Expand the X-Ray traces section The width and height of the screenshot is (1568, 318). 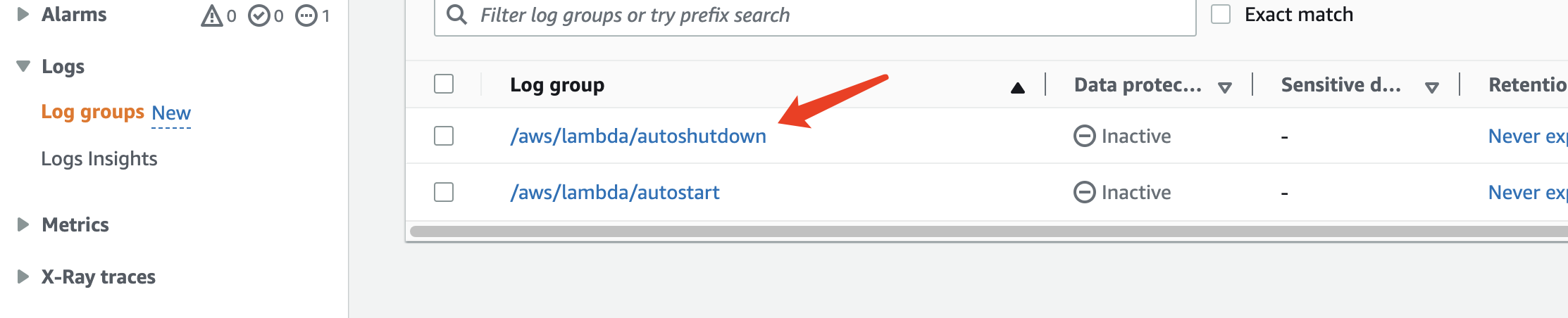pyautogui.click(x=23, y=276)
